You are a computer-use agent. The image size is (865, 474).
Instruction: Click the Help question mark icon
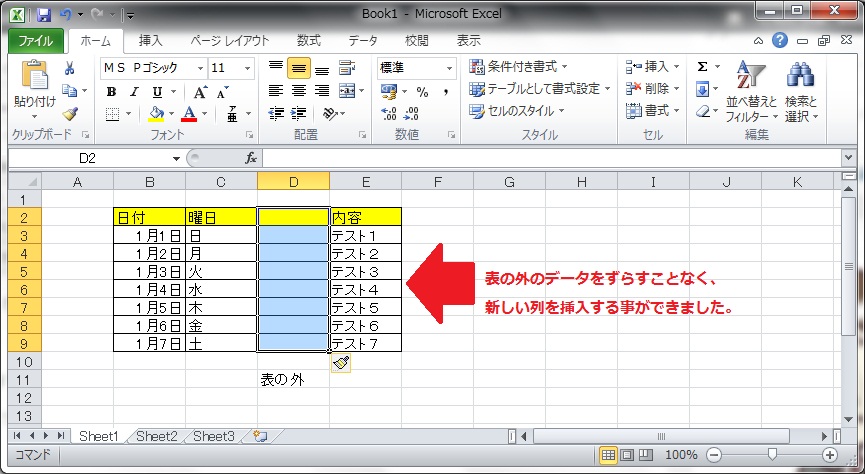point(779,40)
